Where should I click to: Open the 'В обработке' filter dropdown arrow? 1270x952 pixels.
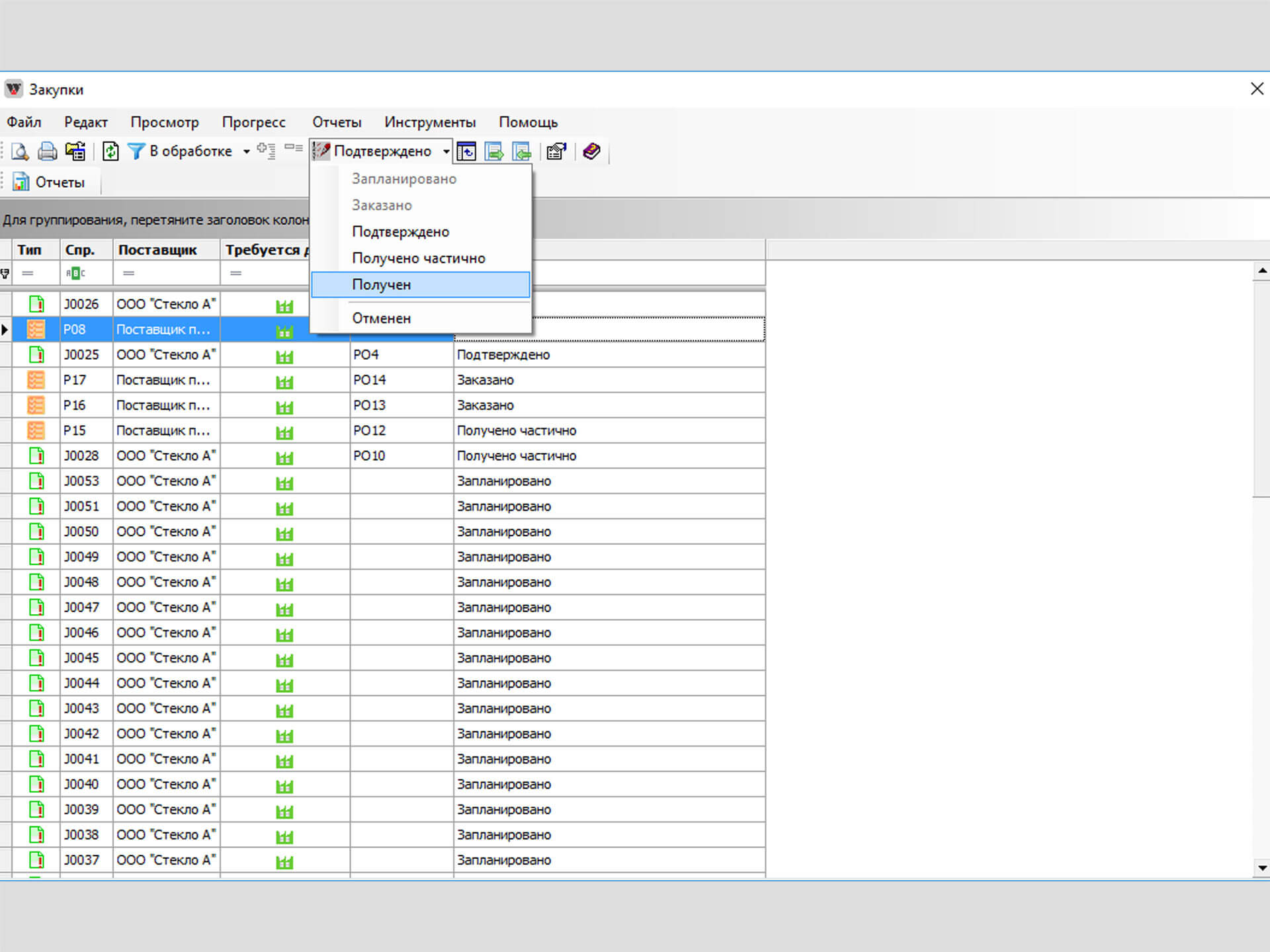pyautogui.click(x=247, y=151)
